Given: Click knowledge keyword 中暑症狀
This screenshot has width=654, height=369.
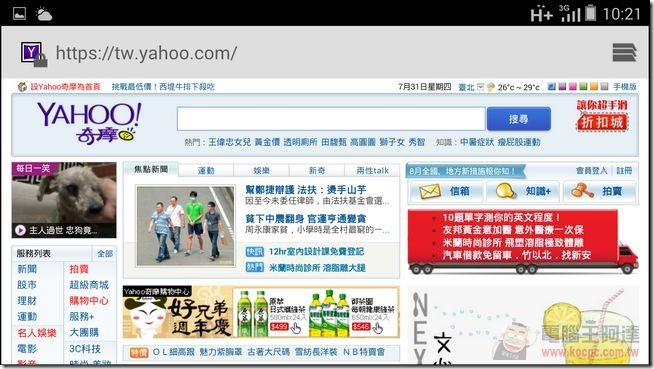Looking at the screenshot, I should 477,142.
